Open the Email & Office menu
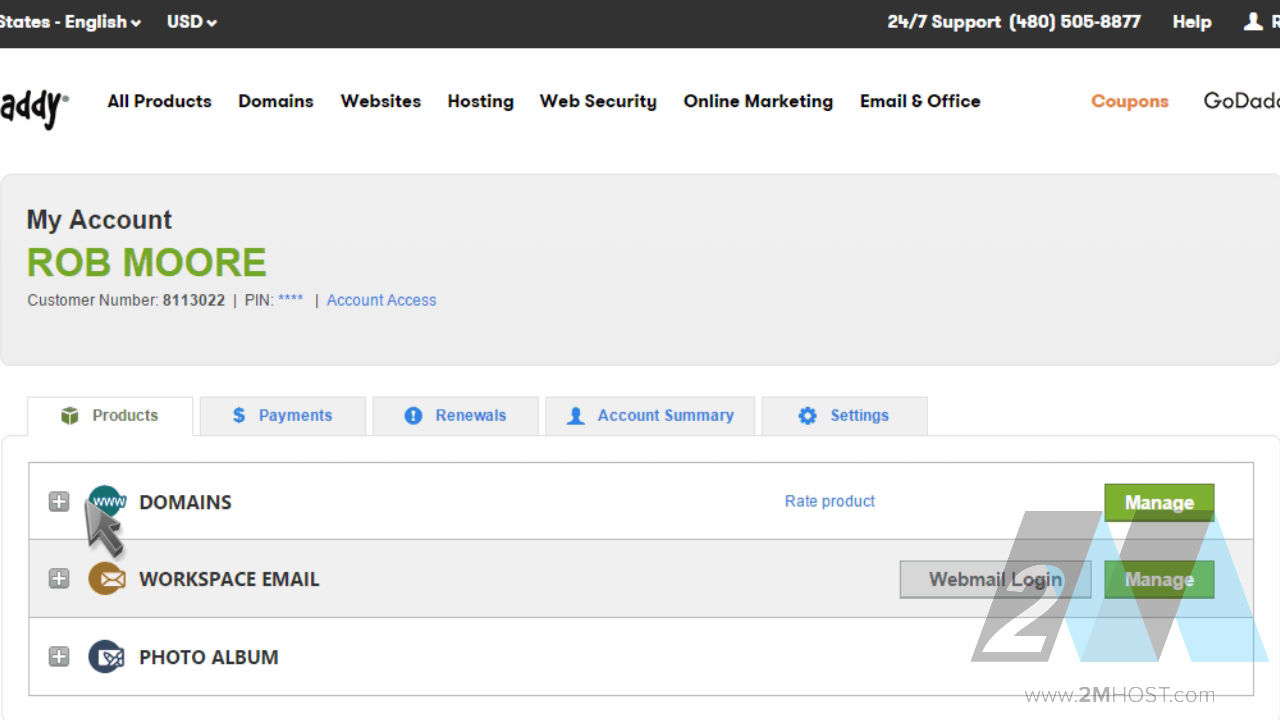The width and height of the screenshot is (1280, 720). coord(920,101)
